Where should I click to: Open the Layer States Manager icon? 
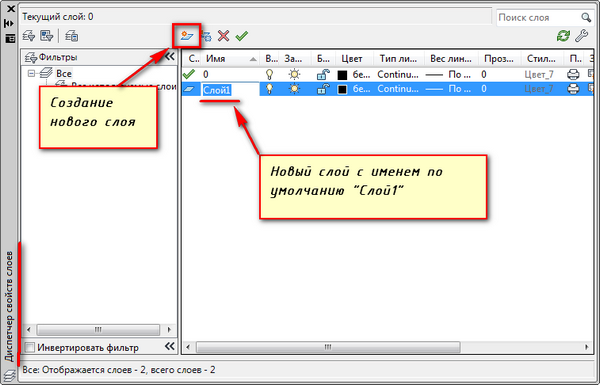tap(72, 36)
